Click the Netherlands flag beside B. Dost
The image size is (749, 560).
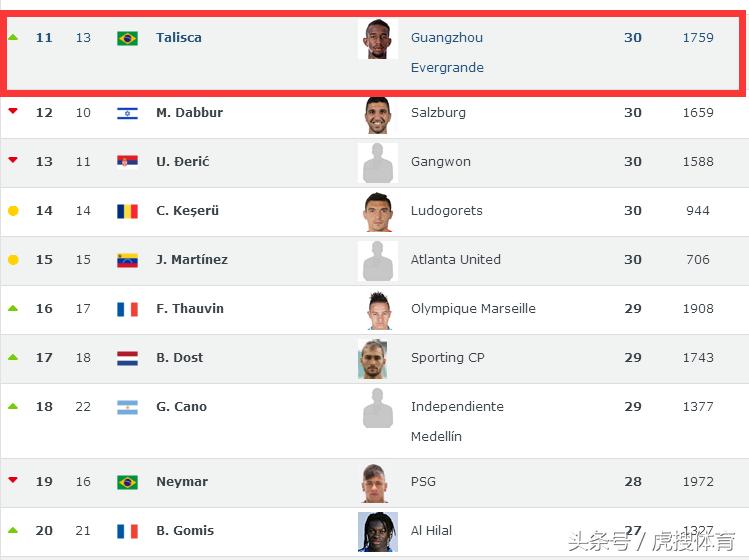click(127, 358)
